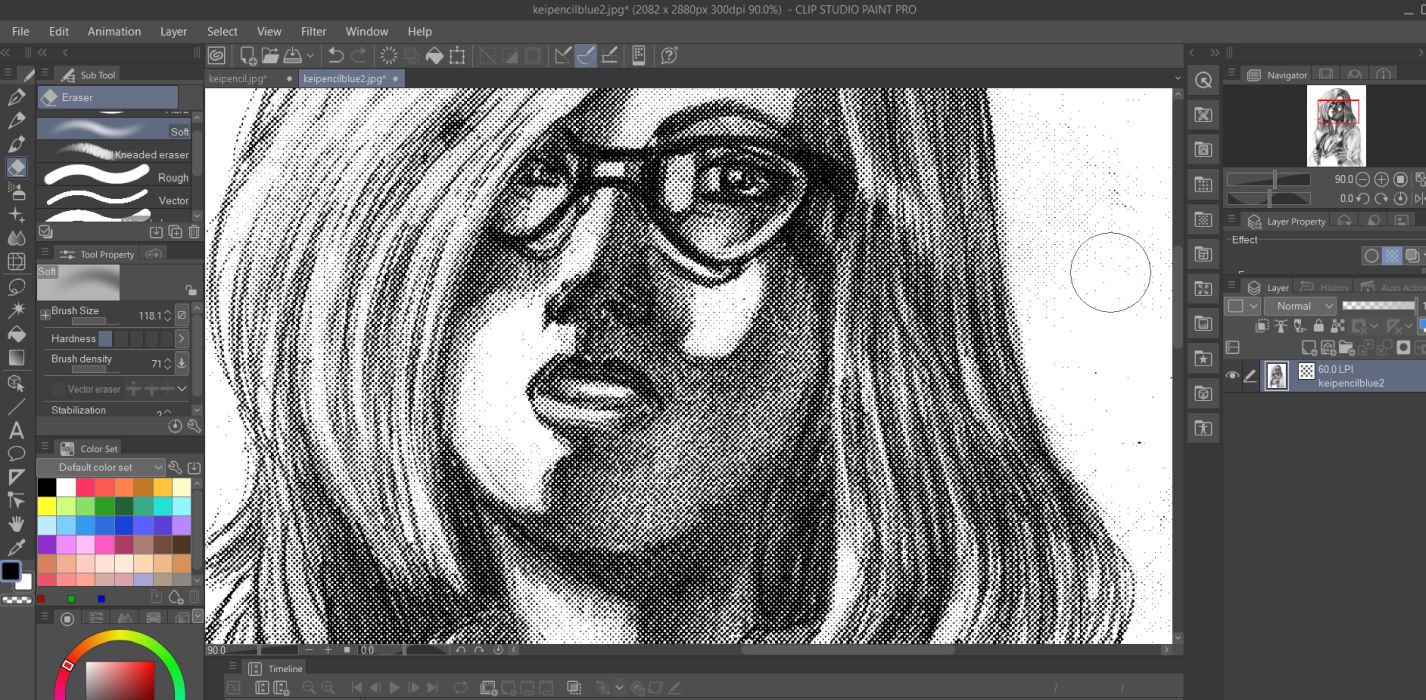Select the Eyedropper tool
This screenshot has width=1426, height=700.
tap(16, 547)
